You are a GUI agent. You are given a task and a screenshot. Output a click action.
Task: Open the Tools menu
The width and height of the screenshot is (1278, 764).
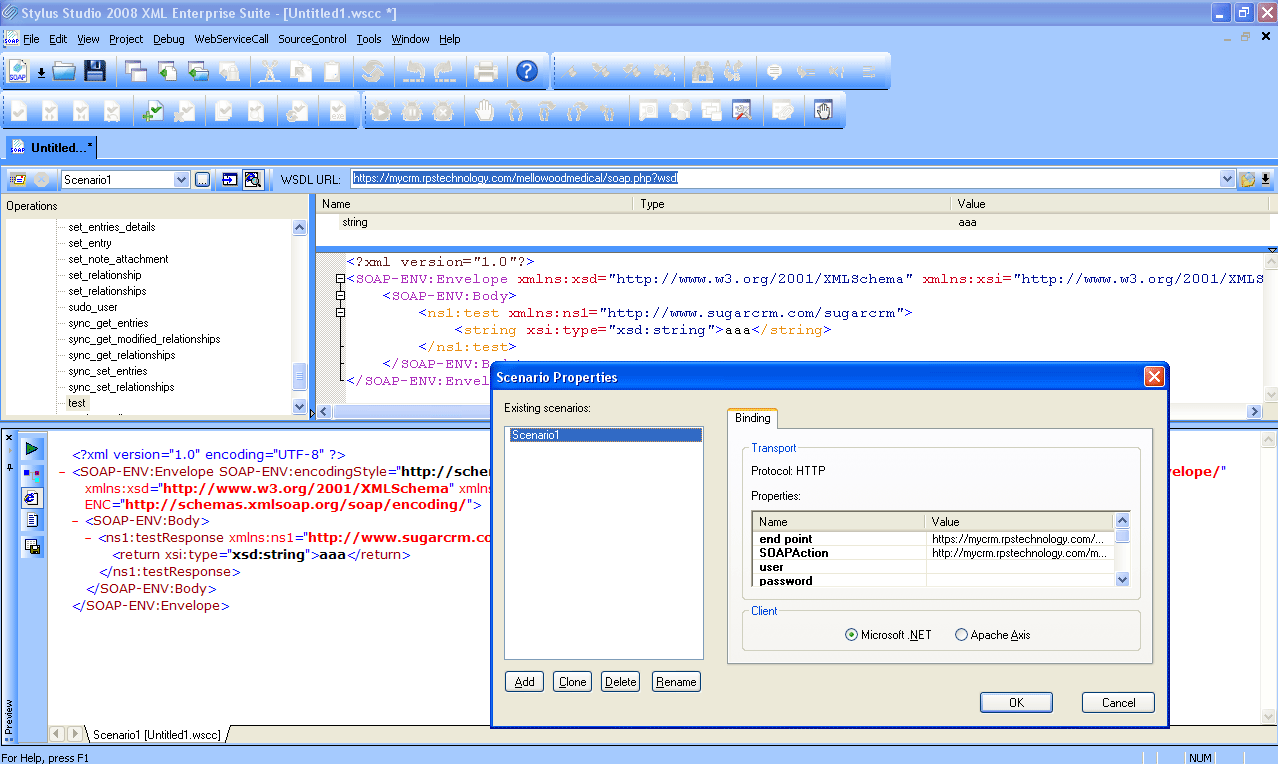pyautogui.click(x=369, y=39)
